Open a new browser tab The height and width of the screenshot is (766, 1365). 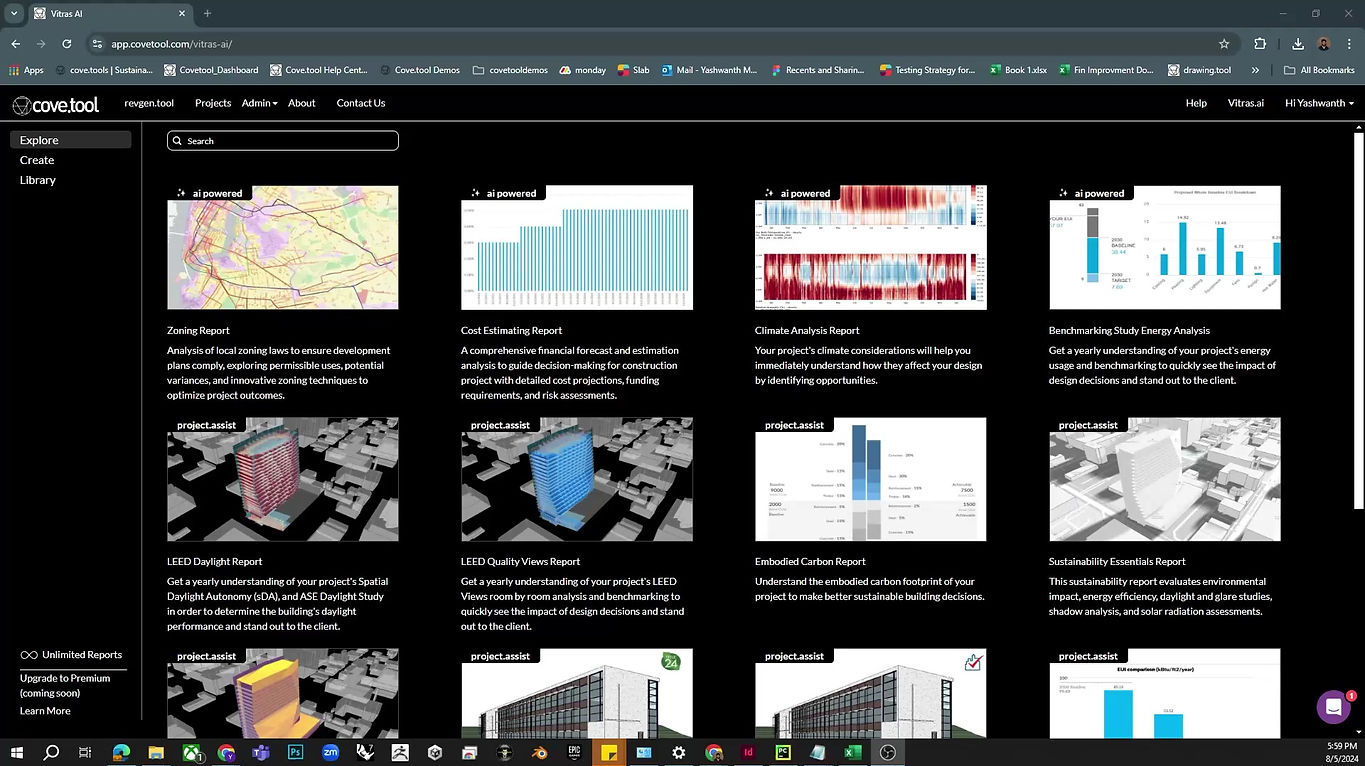208,14
